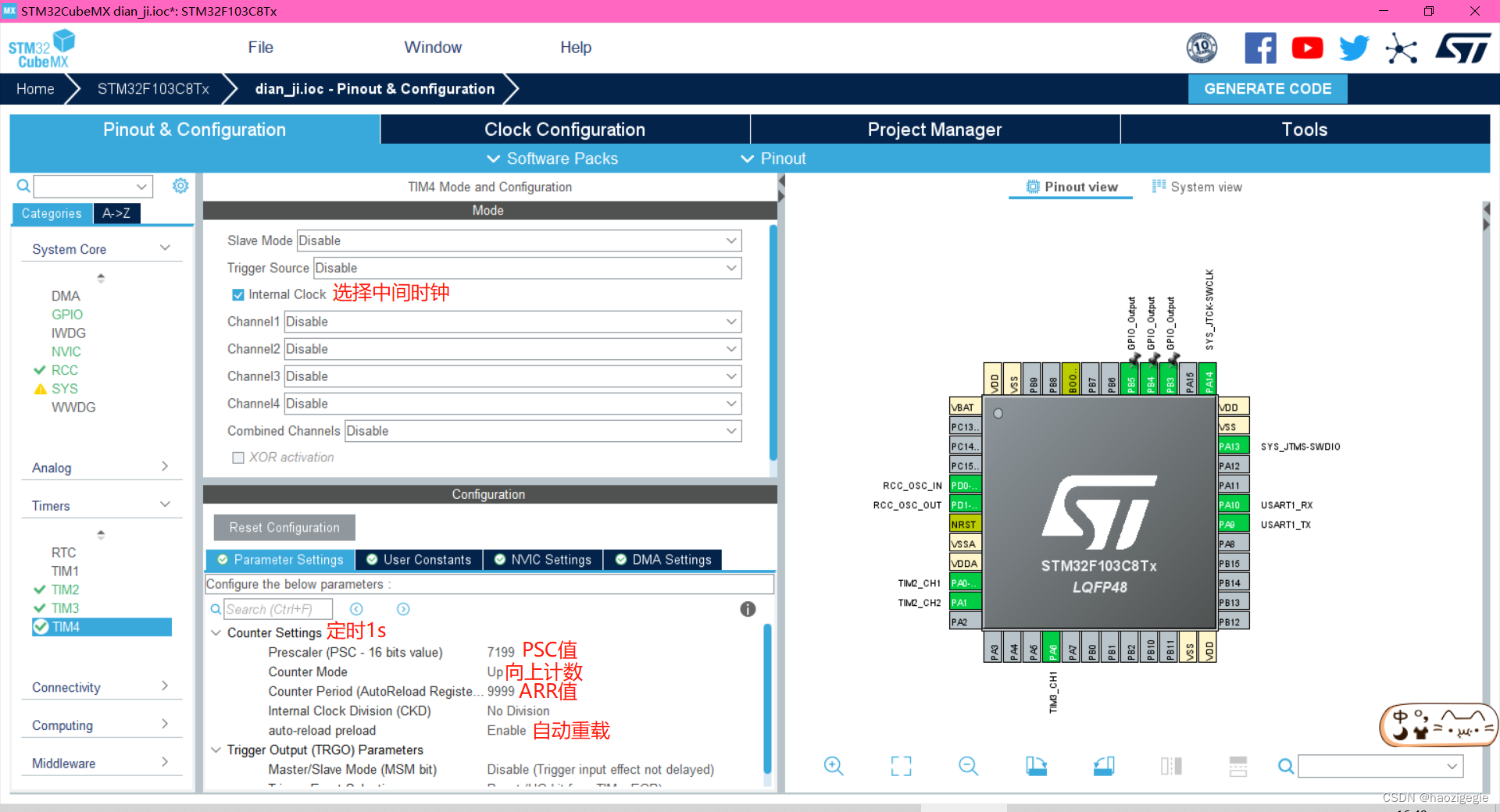This screenshot has width=1500, height=812.
Task: Open the Window menu
Action: pos(433,48)
